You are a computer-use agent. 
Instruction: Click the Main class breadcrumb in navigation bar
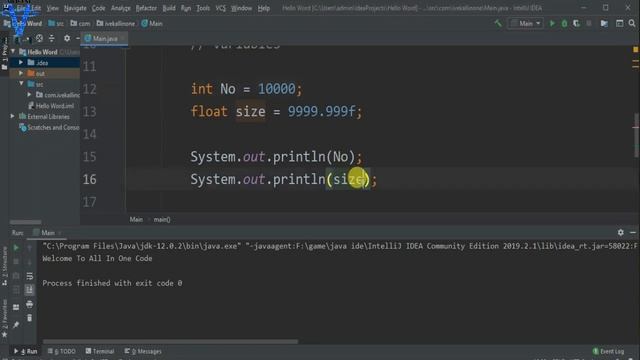click(x=152, y=24)
